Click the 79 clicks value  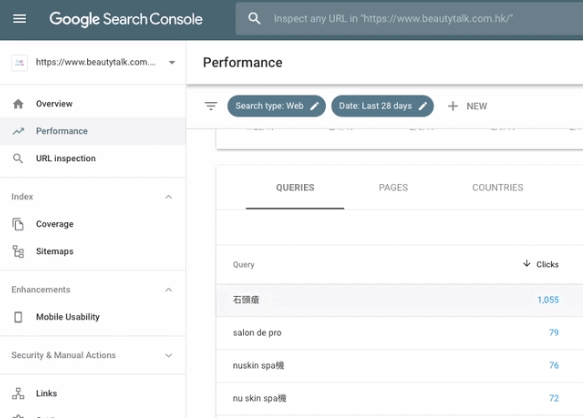554,332
